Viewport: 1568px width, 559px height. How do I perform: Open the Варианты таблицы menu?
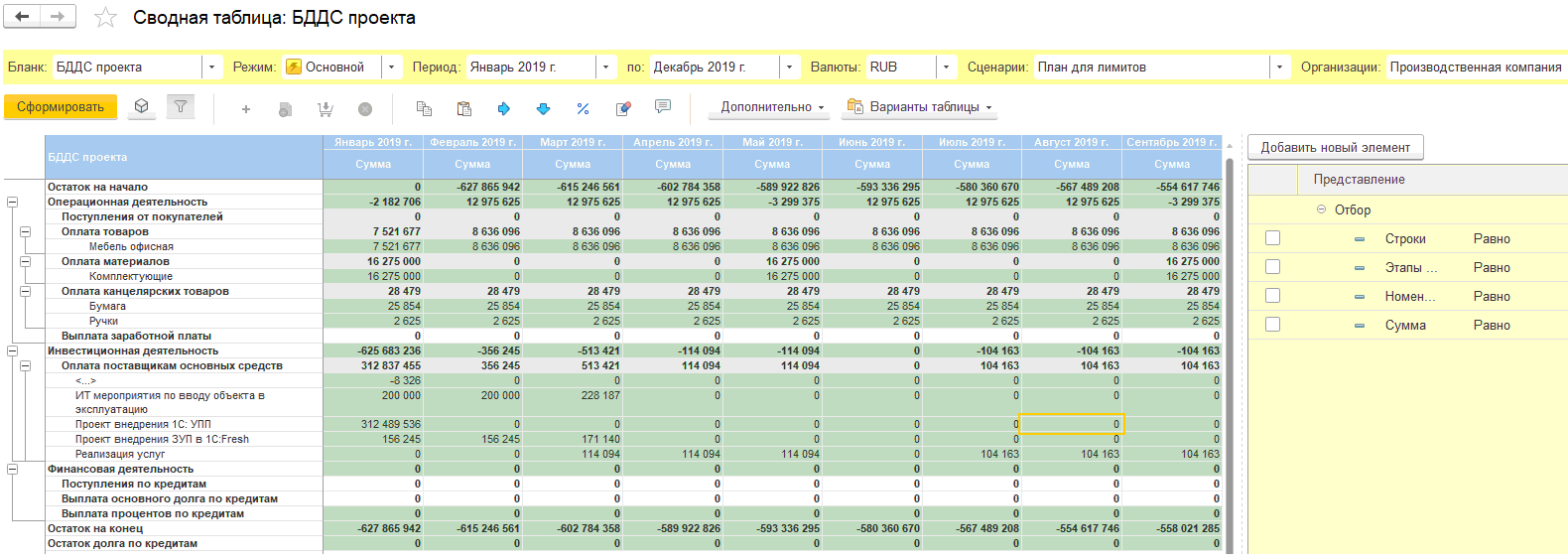tap(918, 107)
